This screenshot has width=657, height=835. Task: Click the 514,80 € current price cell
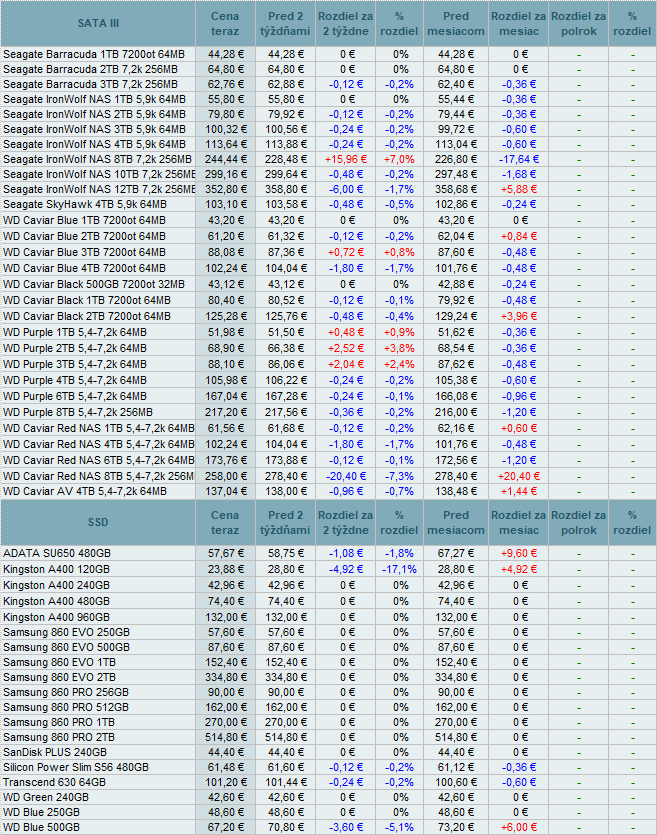pos(226,738)
